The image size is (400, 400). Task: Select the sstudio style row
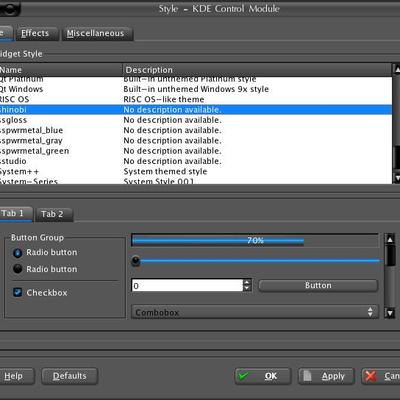tap(196, 161)
